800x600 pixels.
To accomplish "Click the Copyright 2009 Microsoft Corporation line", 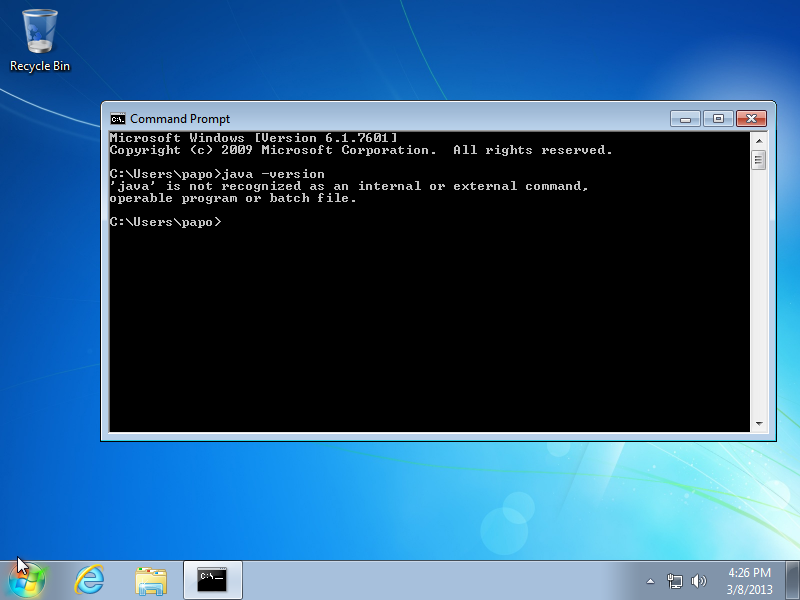I will coord(361,150).
